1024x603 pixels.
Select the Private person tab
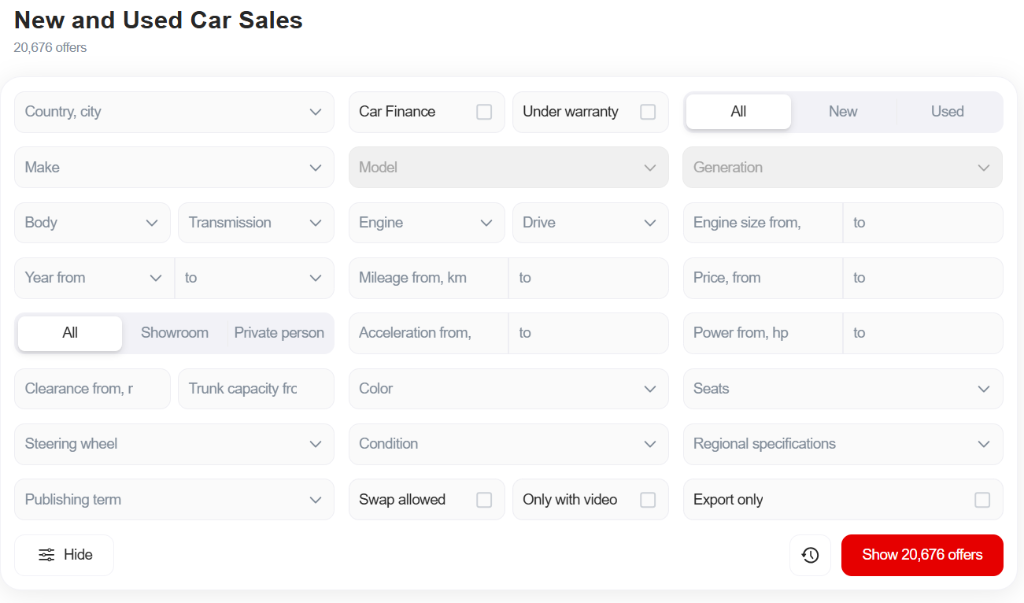click(x=279, y=333)
